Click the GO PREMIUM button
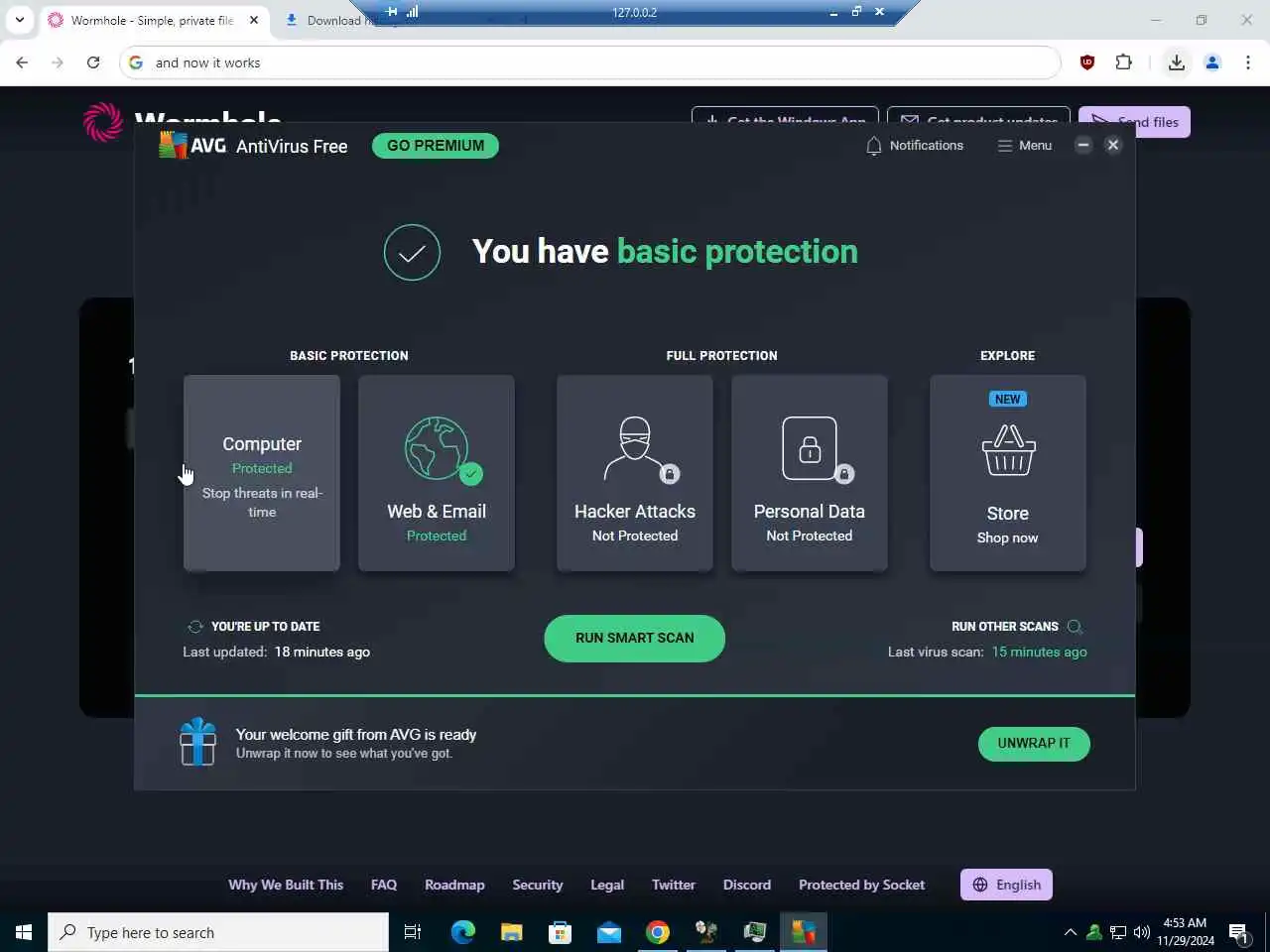The width and height of the screenshot is (1270, 952). (x=436, y=146)
